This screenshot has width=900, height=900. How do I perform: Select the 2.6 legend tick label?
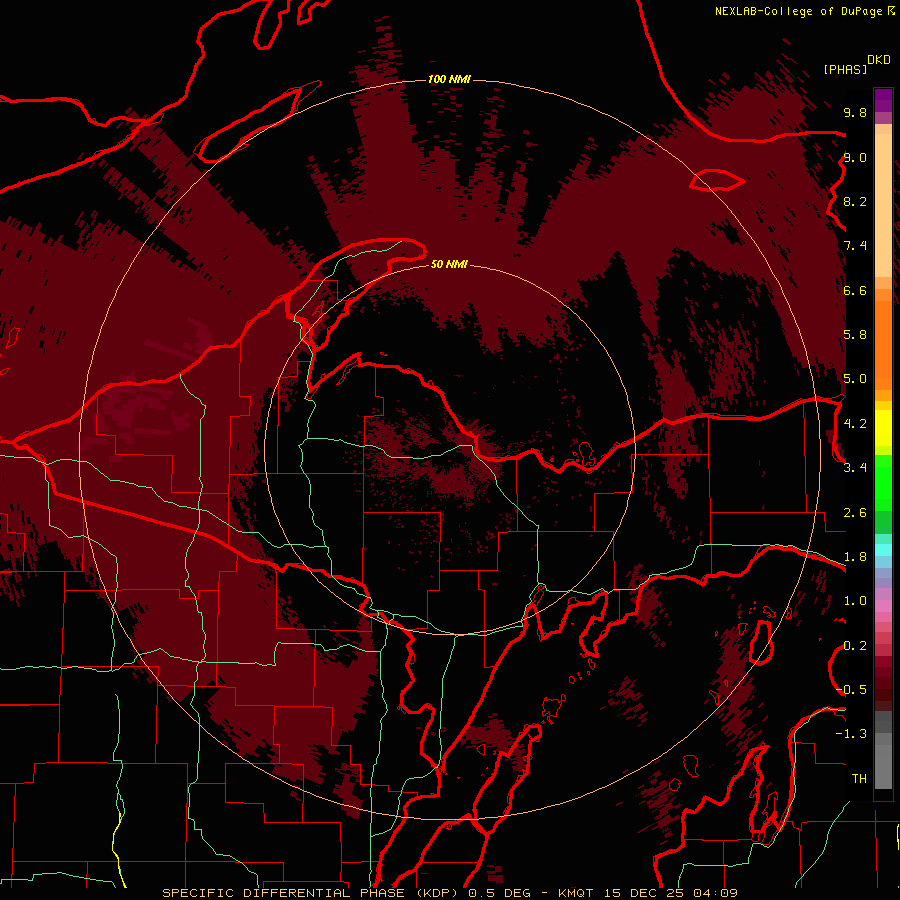[x=855, y=513]
